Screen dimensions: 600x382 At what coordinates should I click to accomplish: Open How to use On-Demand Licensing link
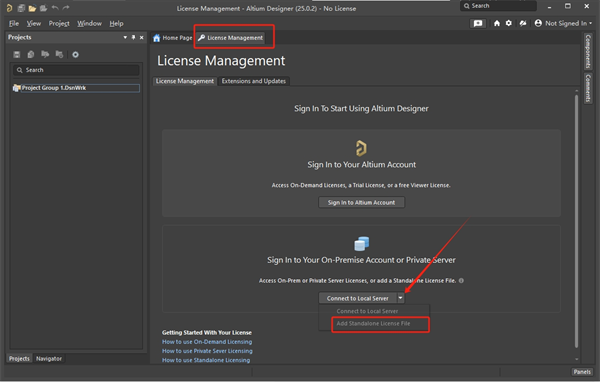pyautogui.click(x=207, y=342)
